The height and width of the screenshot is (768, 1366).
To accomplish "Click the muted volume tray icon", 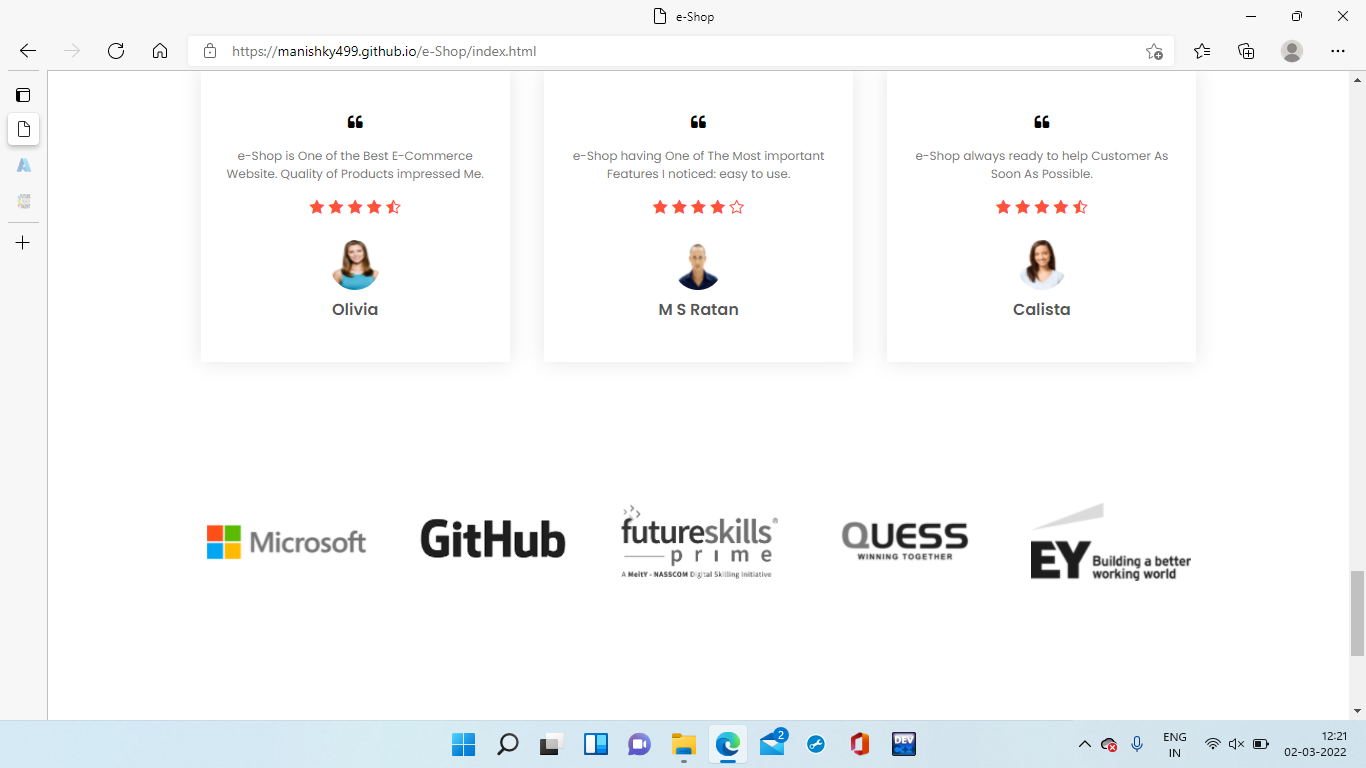I will (x=1236, y=745).
